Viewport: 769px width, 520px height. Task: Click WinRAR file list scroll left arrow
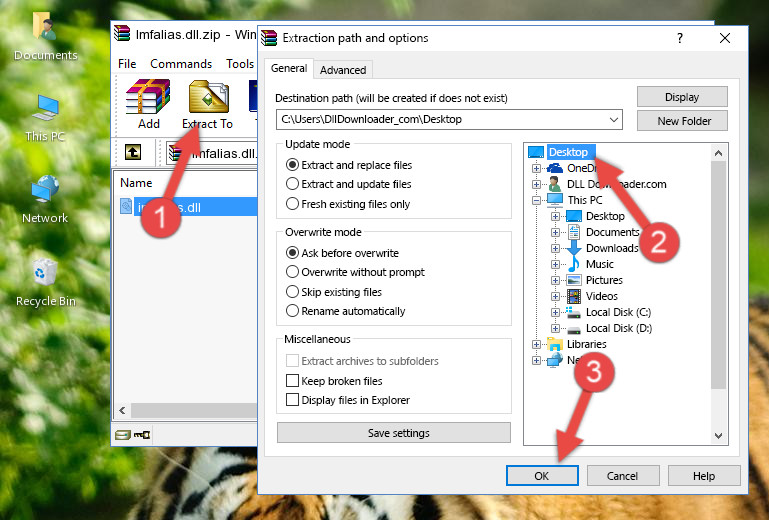122,410
